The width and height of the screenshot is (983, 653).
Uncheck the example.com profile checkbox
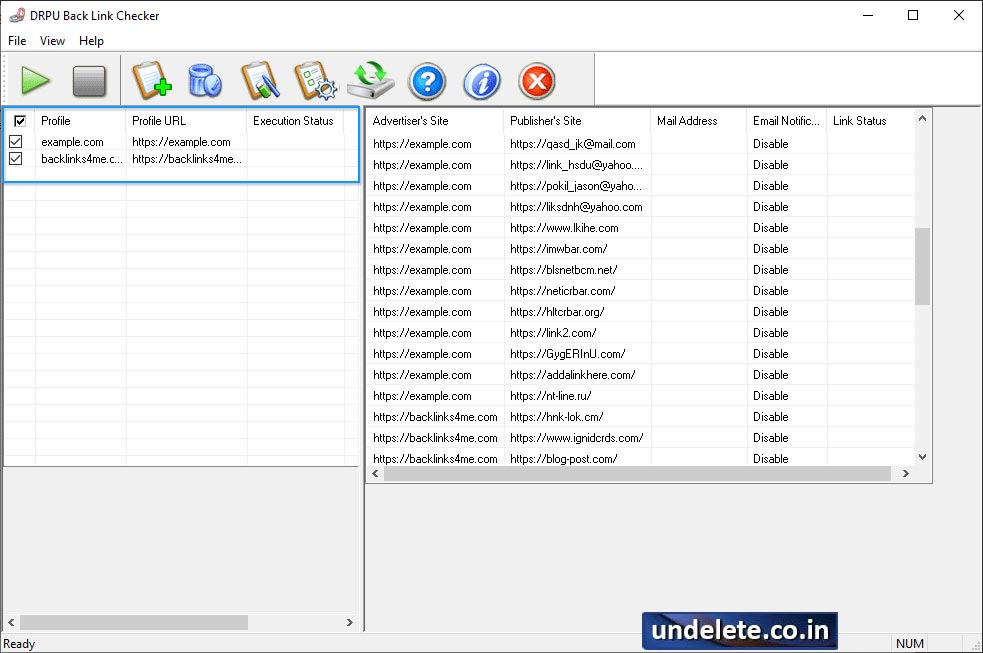pos(17,141)
